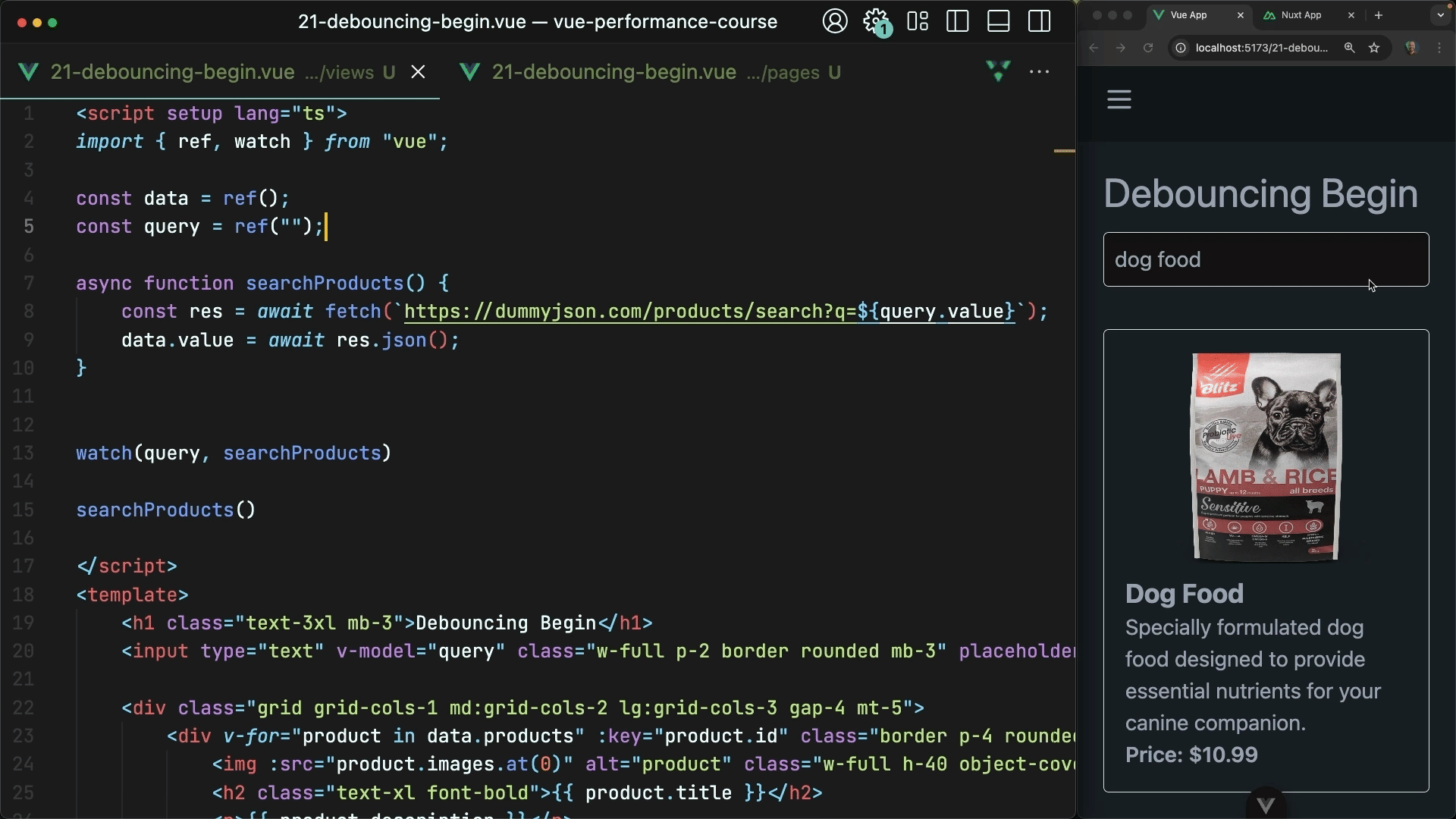Image resolution: width=1456 pixels, height=819 pixels.
Task: Close the 21-debouncing-begin.vue views editor tab
Action: pos(418,72)
